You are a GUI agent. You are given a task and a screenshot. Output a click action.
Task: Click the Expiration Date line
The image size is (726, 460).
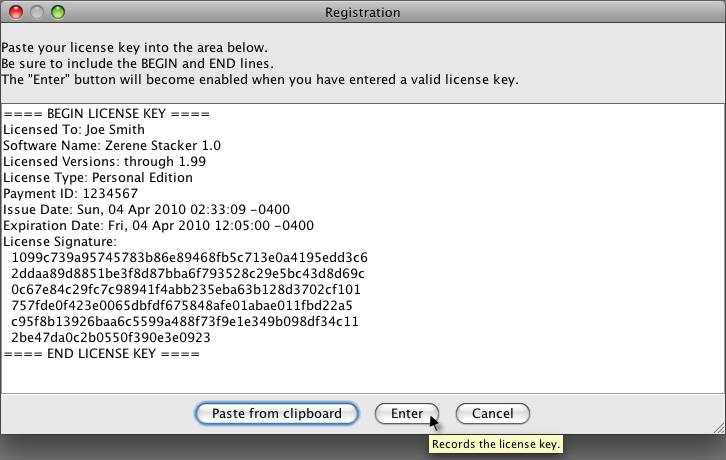point(158,226)
